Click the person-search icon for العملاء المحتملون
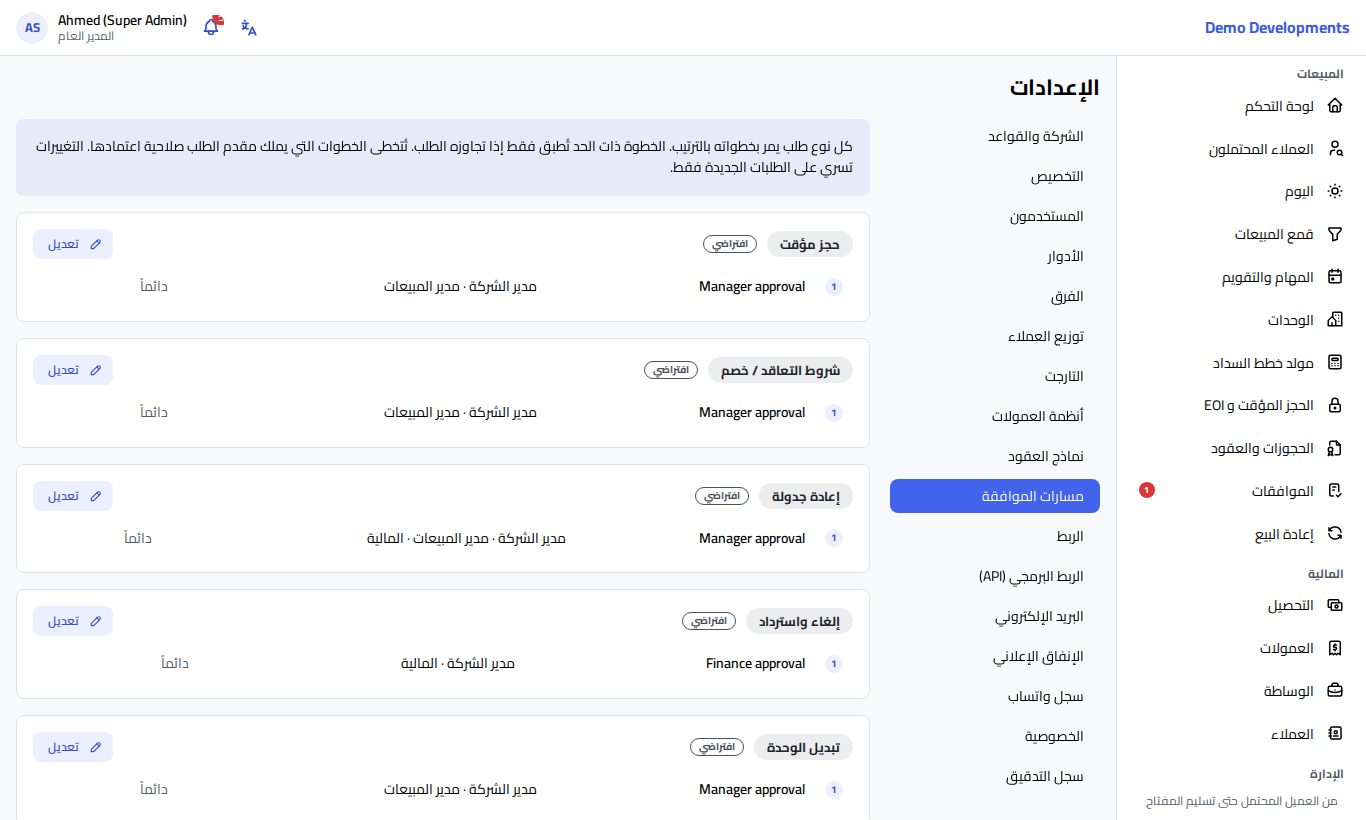 tap(1334, 149)
